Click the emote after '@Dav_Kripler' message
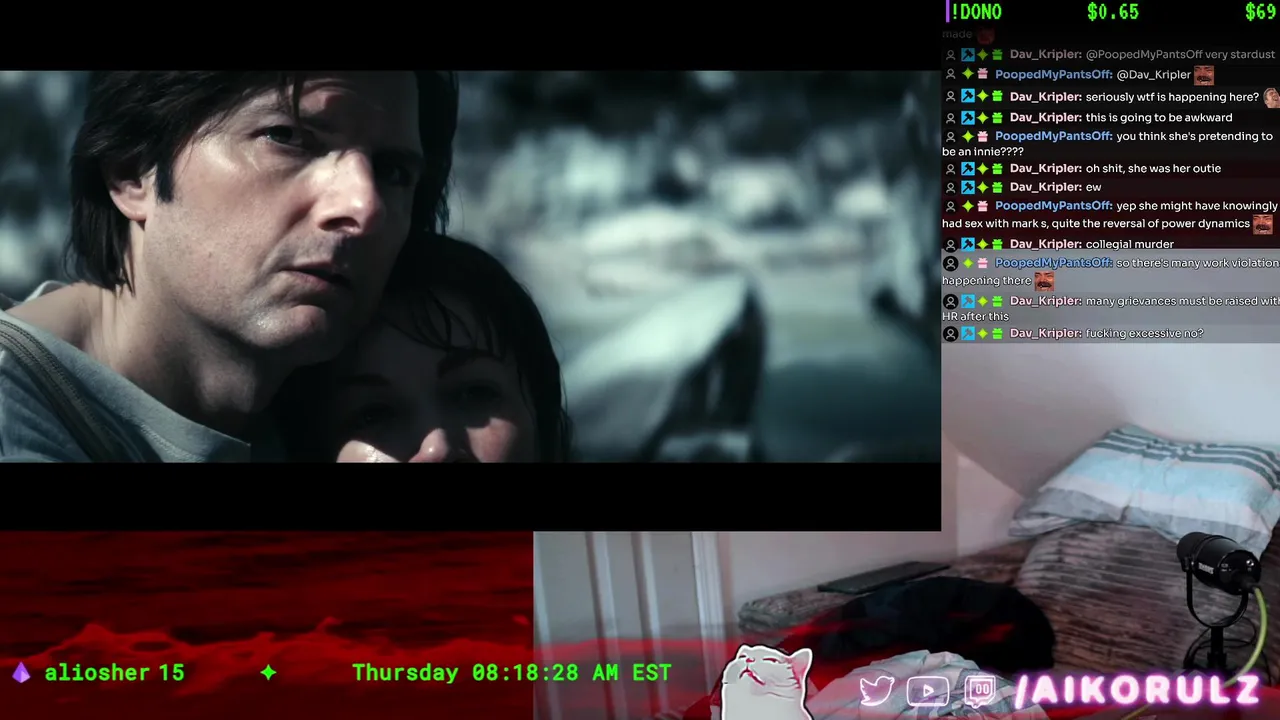The height and width of the screenshot is (720, 1280). (x=1204, y=75)
